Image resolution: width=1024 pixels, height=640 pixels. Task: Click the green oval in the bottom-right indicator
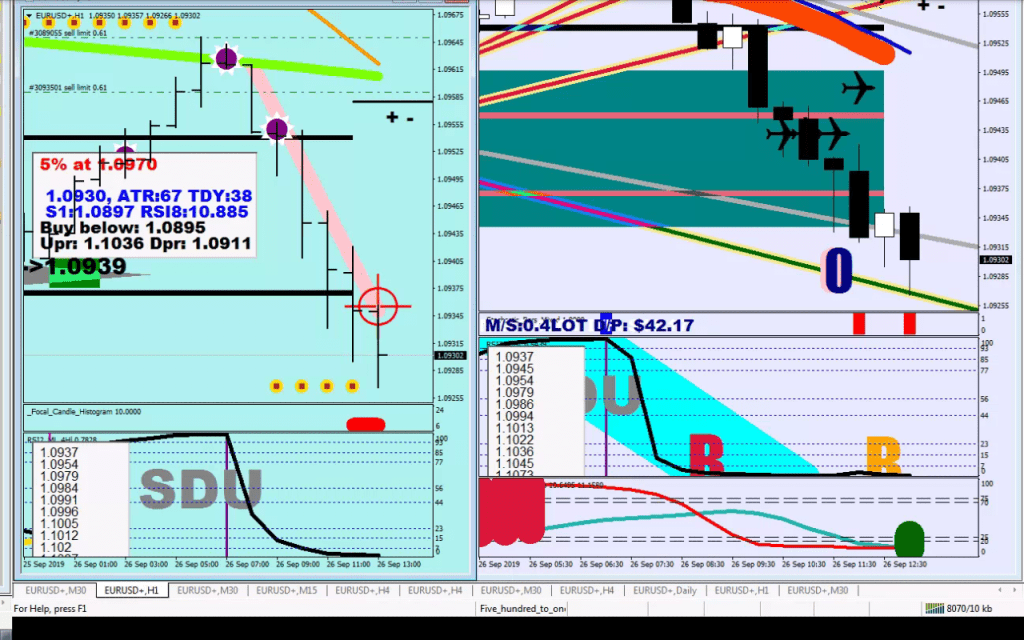click(908, 539)
